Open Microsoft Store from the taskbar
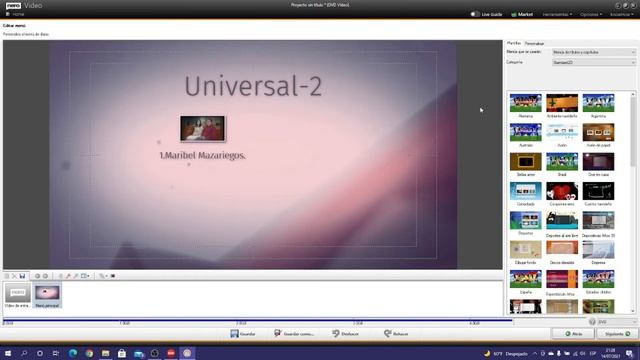Screen dimensions: 640x360 (122, 353)
